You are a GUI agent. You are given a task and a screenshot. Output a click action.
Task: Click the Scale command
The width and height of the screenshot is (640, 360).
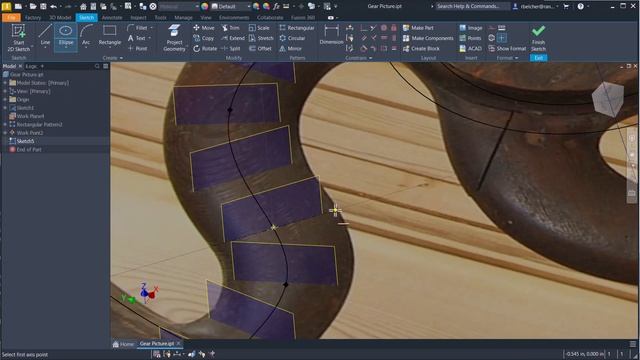259,28
